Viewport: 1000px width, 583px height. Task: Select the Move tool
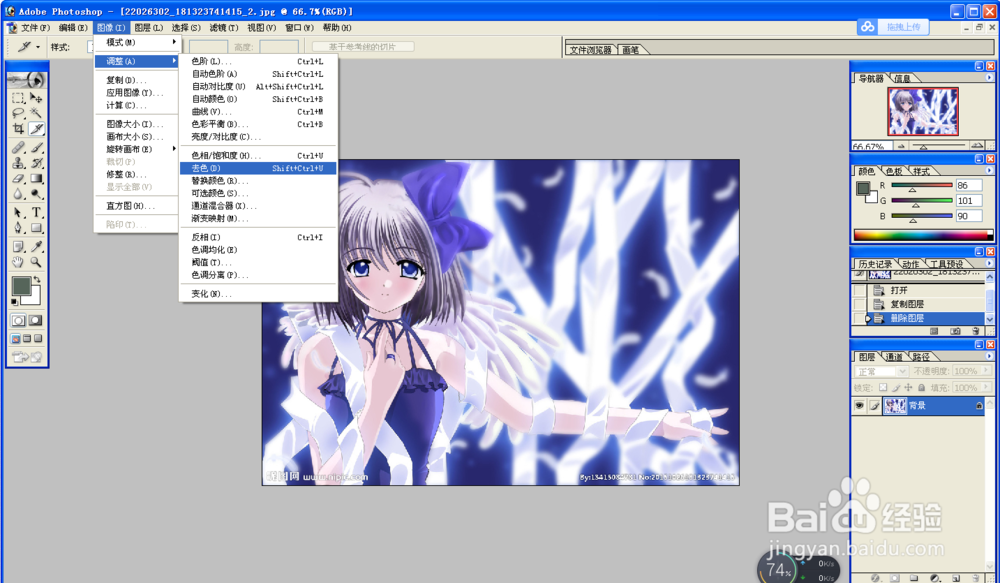(x=36, y=98)
